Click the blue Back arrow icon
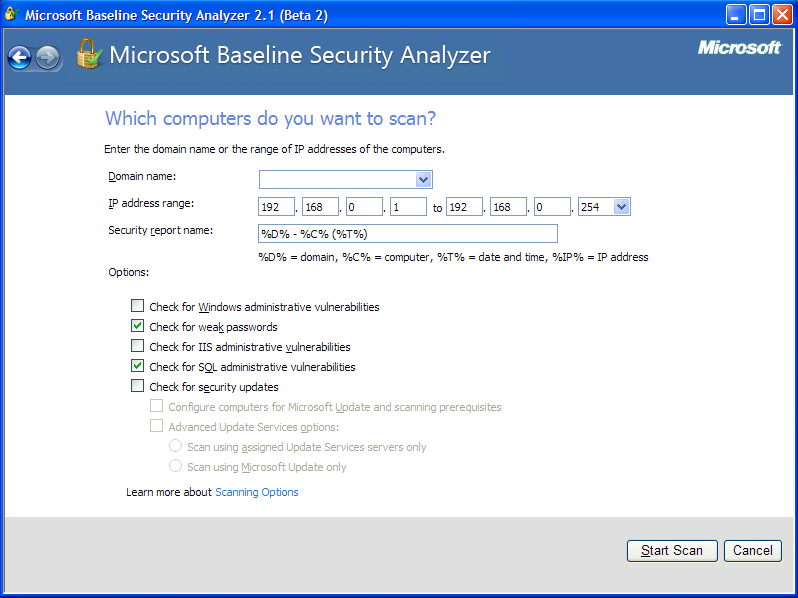The height and width of the screenshot is (598, 798). (19, 57)
